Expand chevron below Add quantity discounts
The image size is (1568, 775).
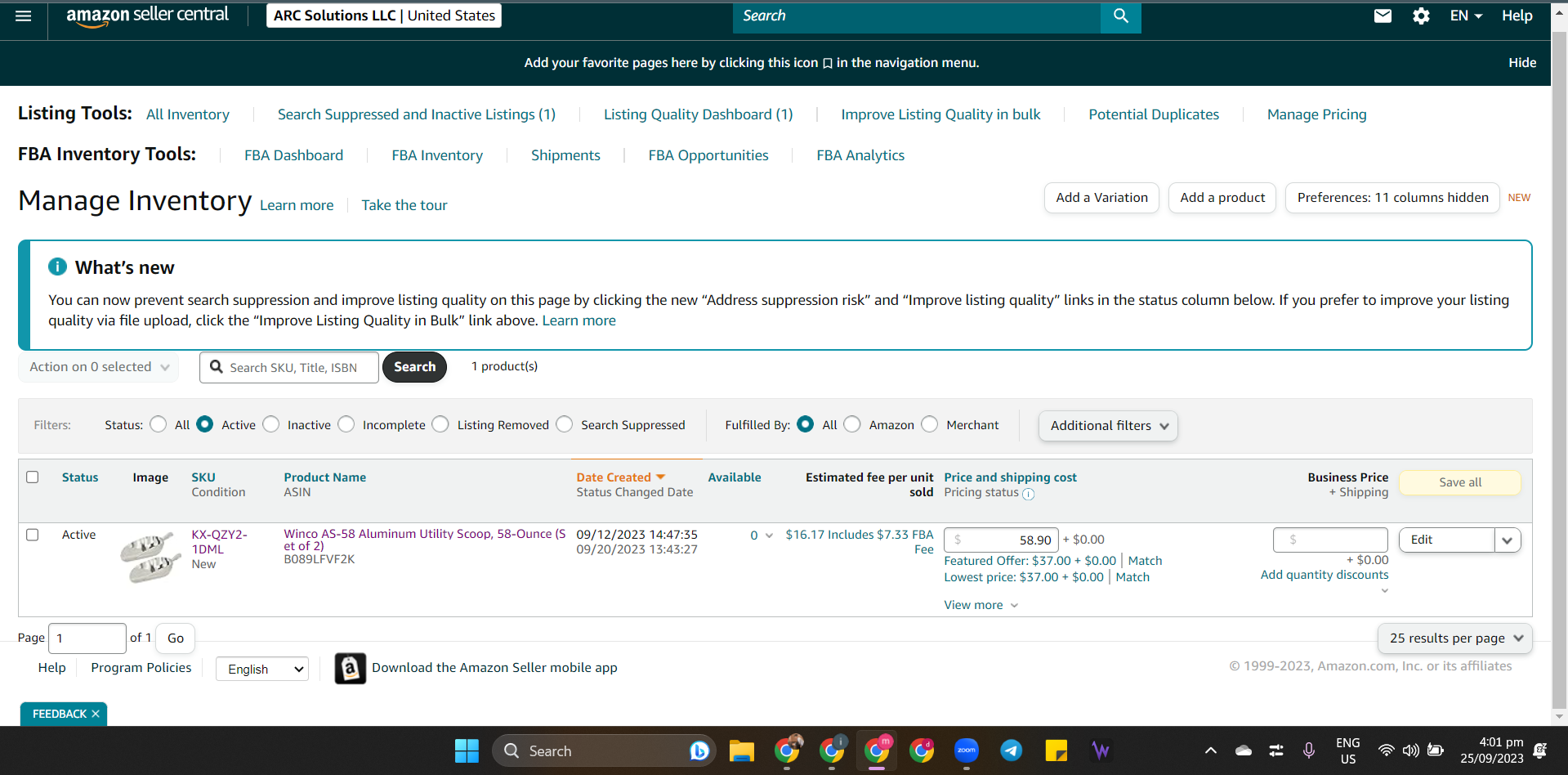1384,590
